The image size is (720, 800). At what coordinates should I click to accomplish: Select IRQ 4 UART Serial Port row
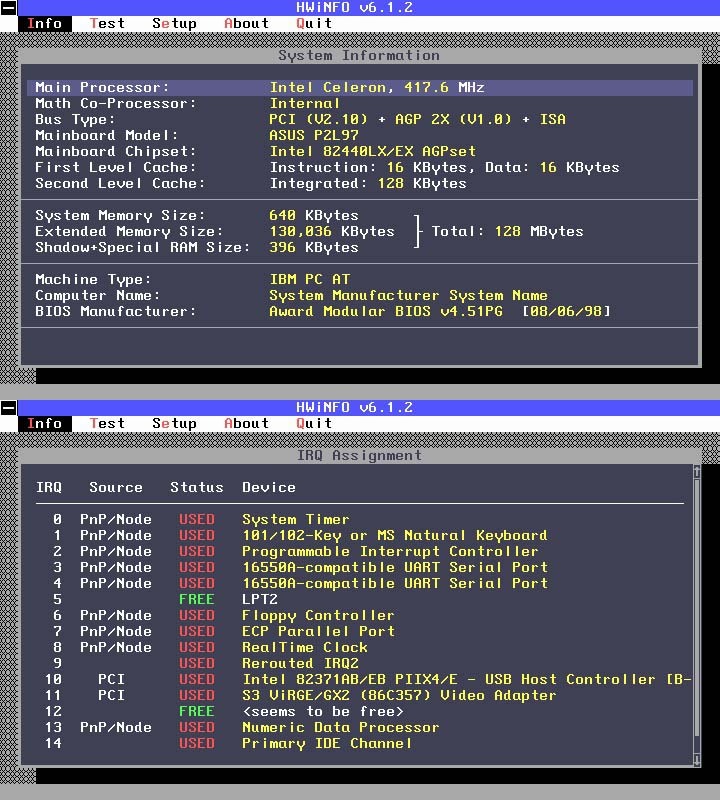360,583
